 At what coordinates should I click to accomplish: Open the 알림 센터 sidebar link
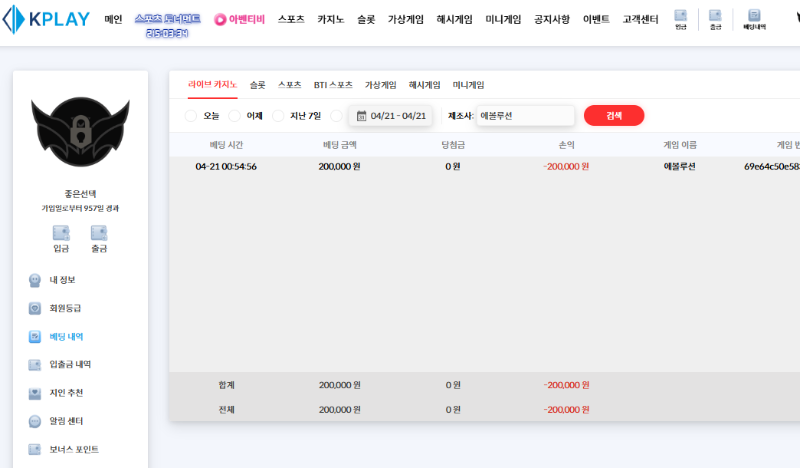tap(66, 421)
